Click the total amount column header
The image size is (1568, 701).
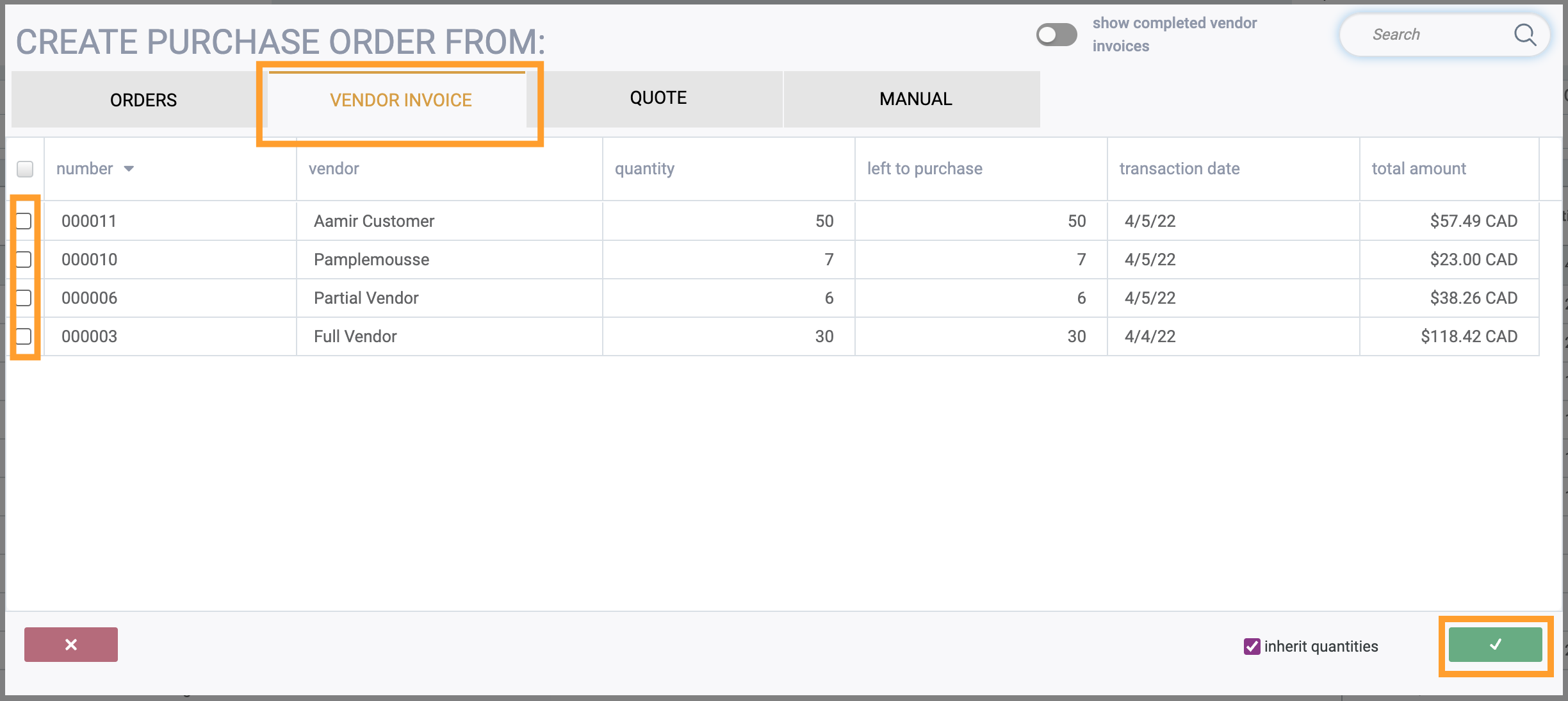[x=1418, y=169]
